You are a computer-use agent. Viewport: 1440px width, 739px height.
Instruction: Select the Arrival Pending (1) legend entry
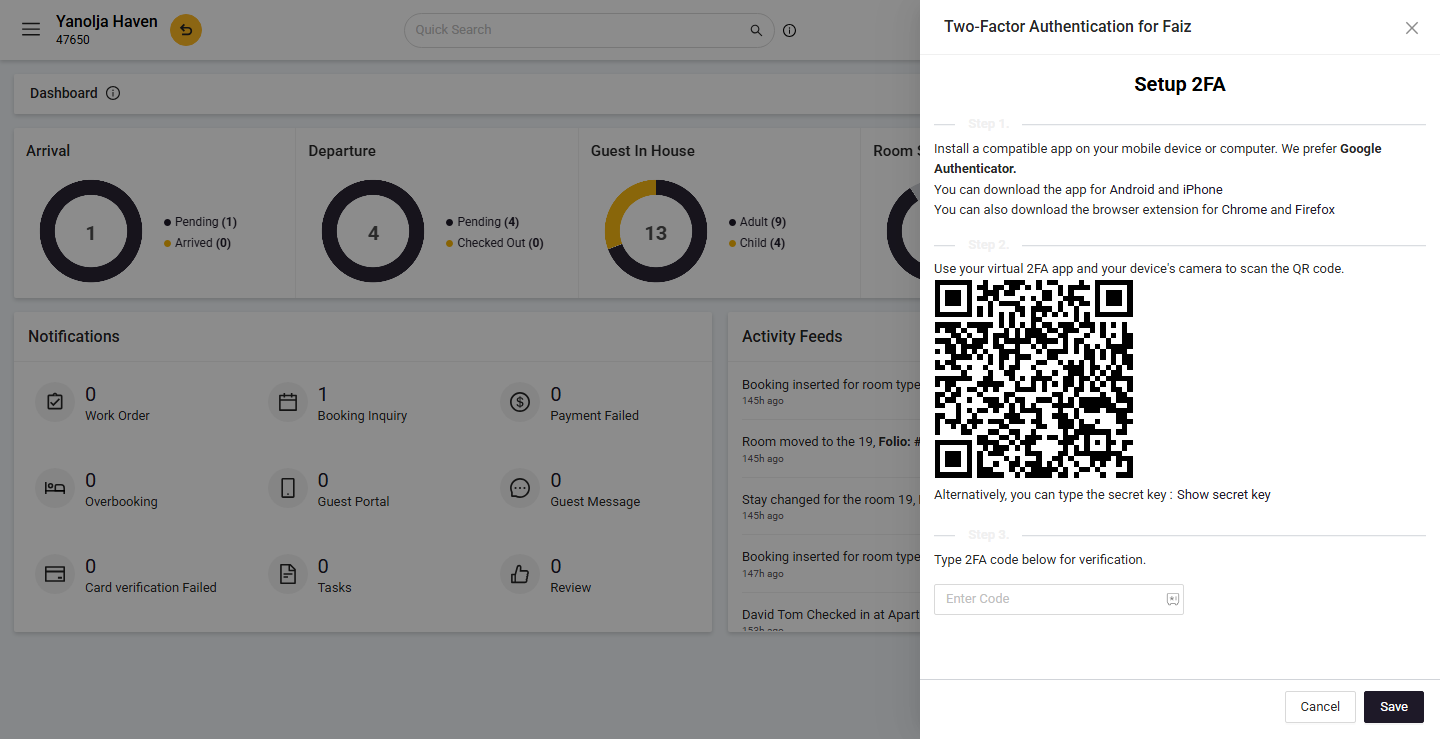coord(200,222)
